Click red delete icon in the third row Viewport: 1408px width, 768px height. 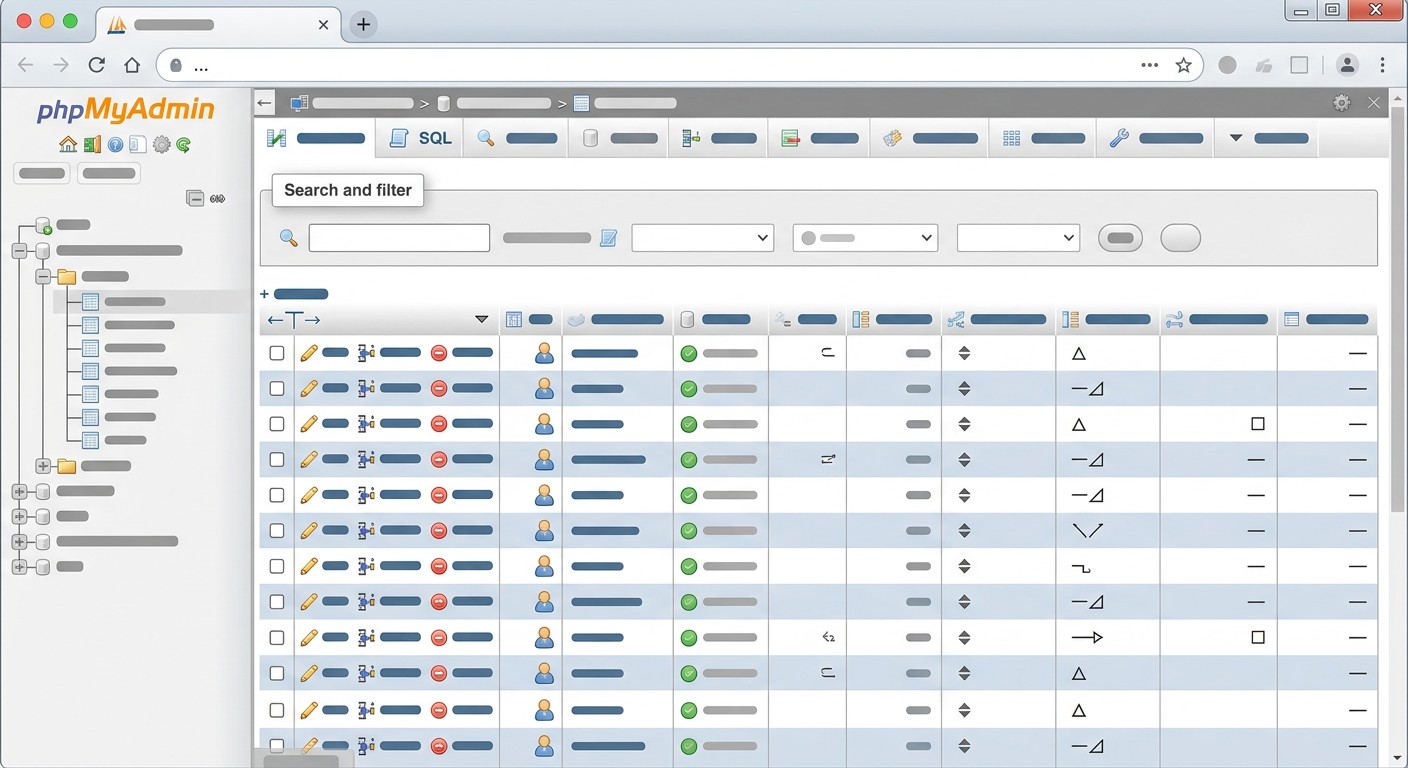point(439,424)
